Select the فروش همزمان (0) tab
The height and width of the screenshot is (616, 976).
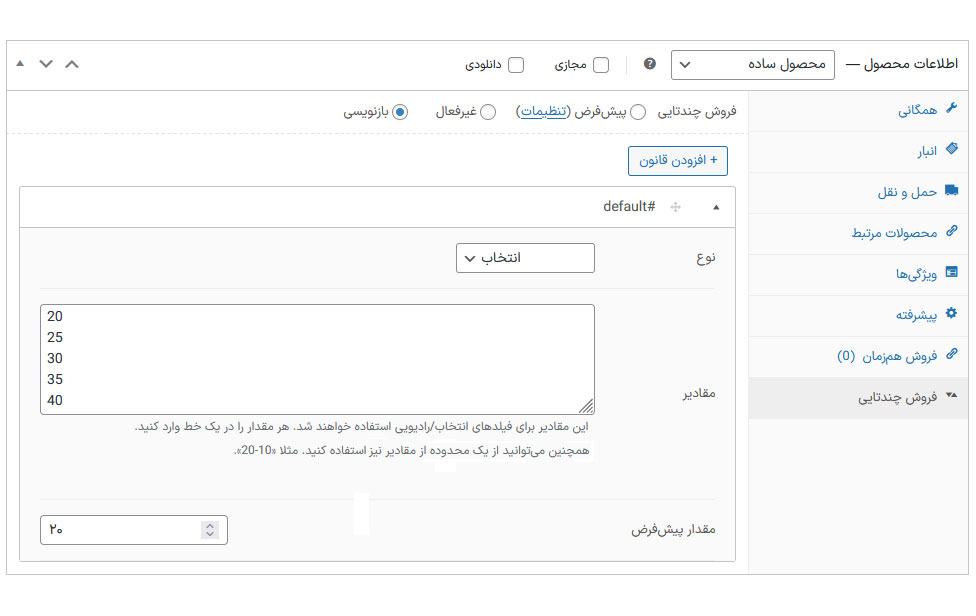click(858, 357)
